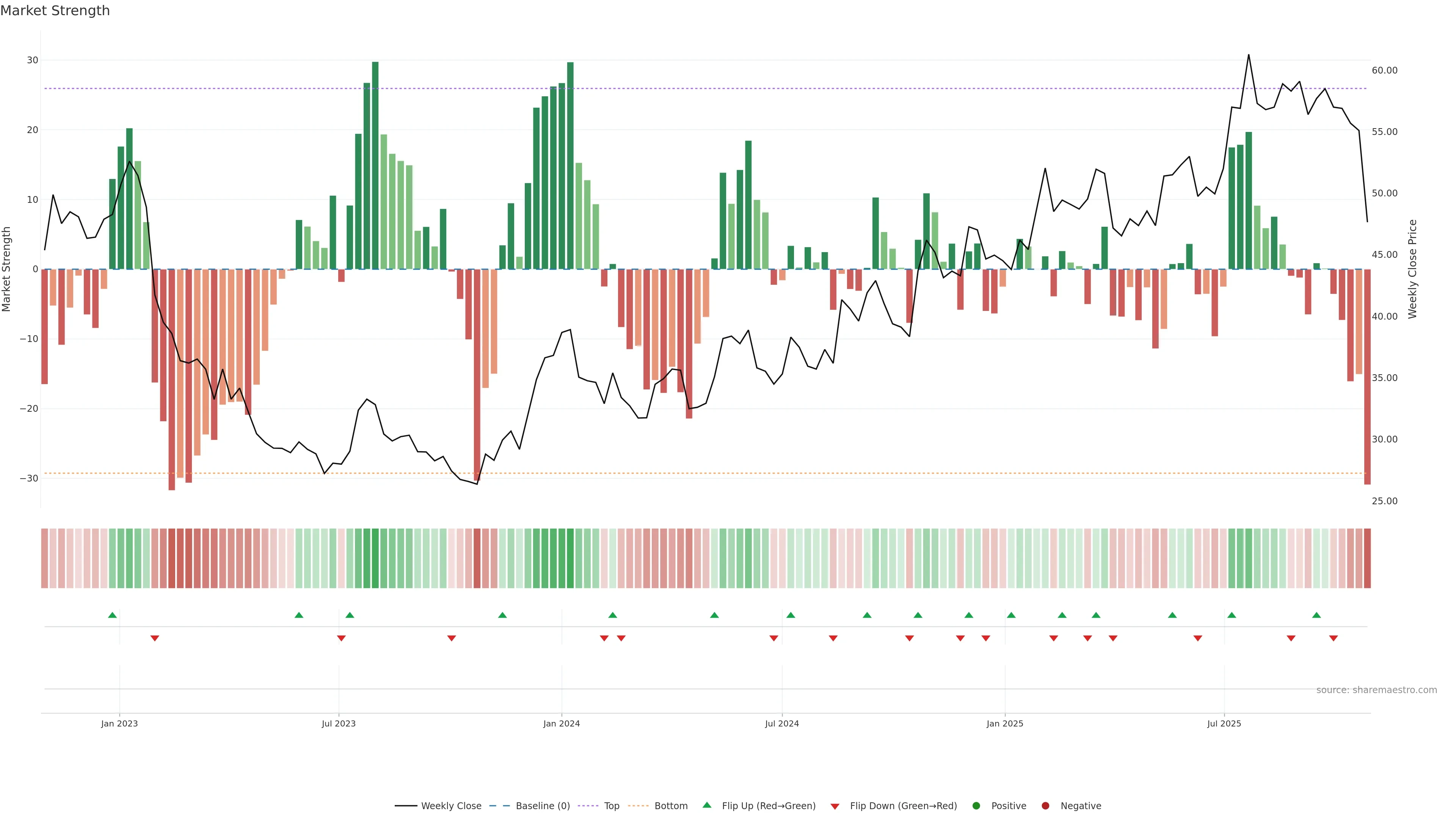Click the red flip-down marker at Jul 2023
The width and height of the screenshot is (1456, 819).
[341, 638]
